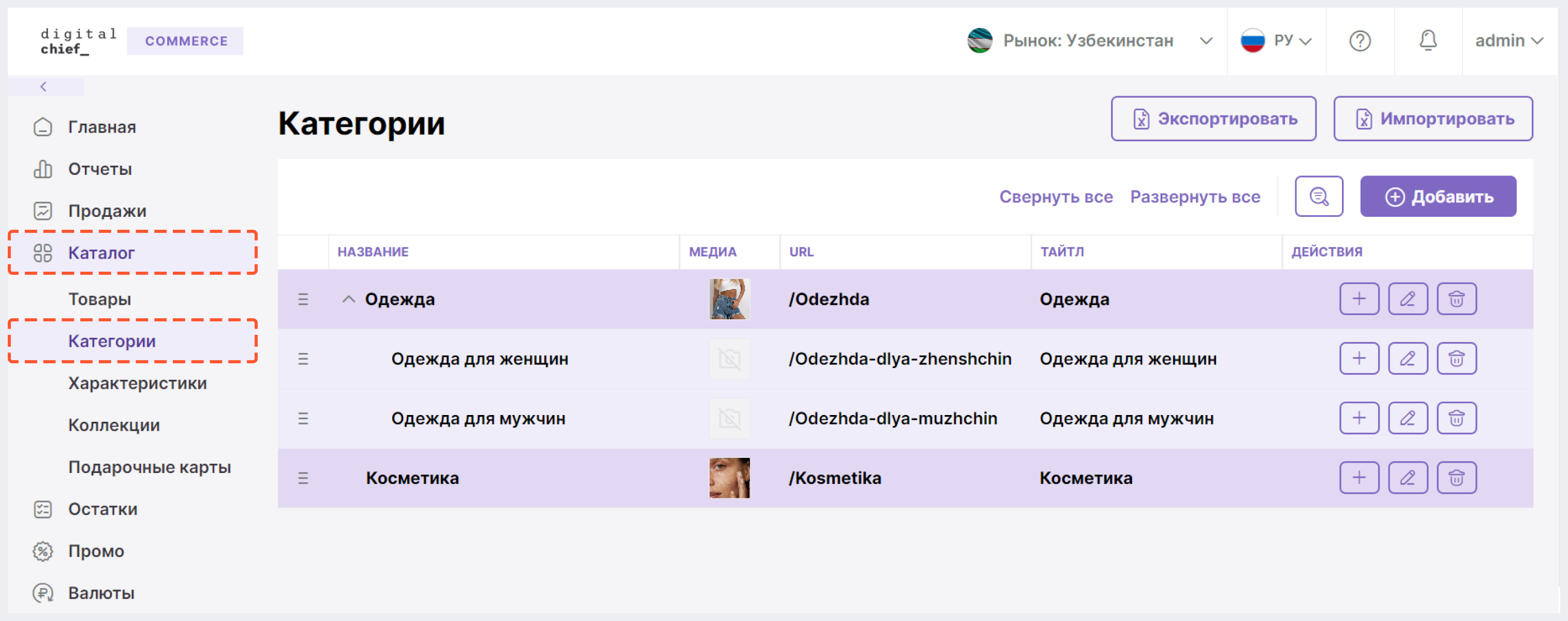Click the /Odezhda URL cell
This screenshot has height=621, width=1568.
click(829, 299)
